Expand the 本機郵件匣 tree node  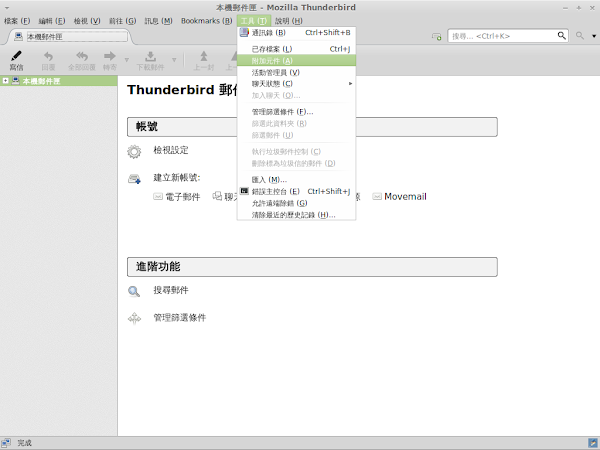point(5,81)
